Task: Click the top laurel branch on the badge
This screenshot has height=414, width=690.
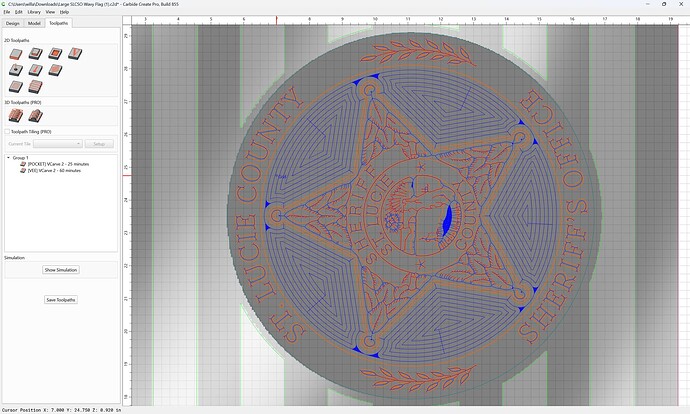Action: [x=416, y=53]
